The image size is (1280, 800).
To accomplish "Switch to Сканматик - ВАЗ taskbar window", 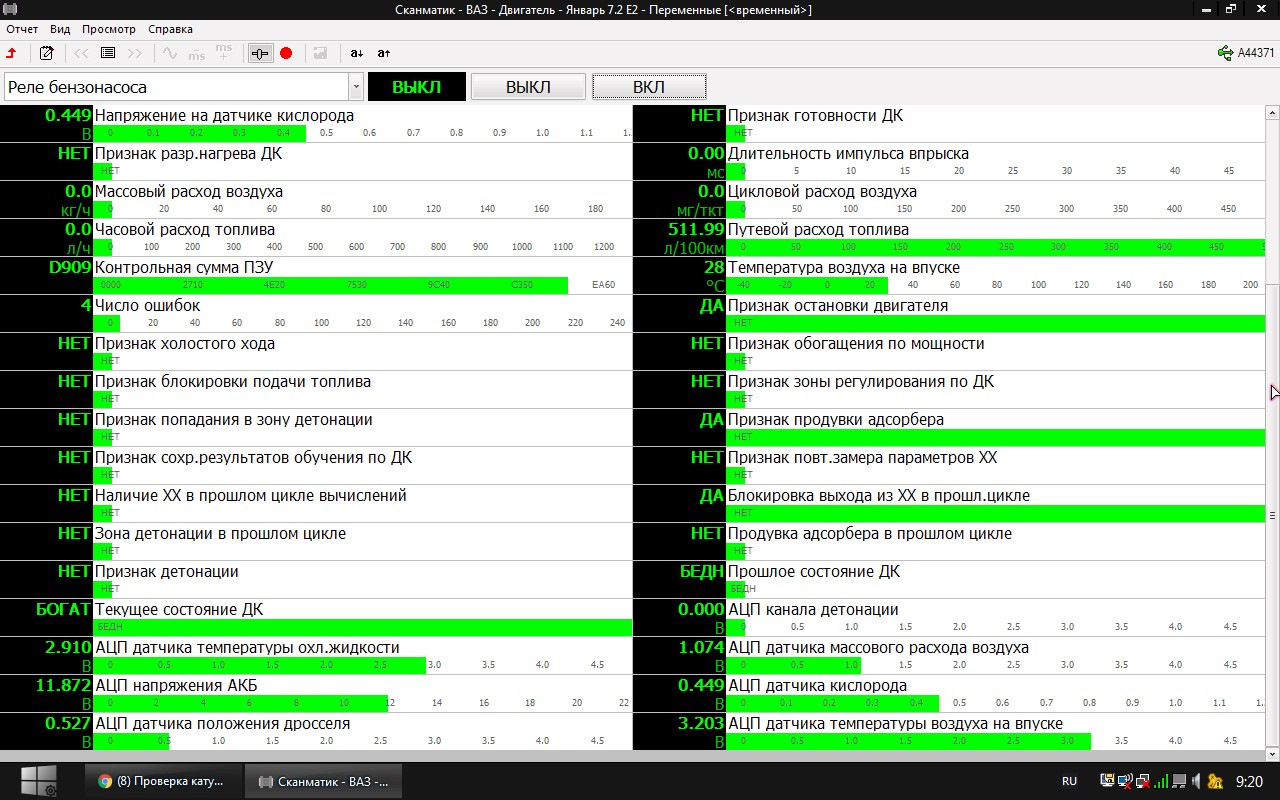I will 324,781.
